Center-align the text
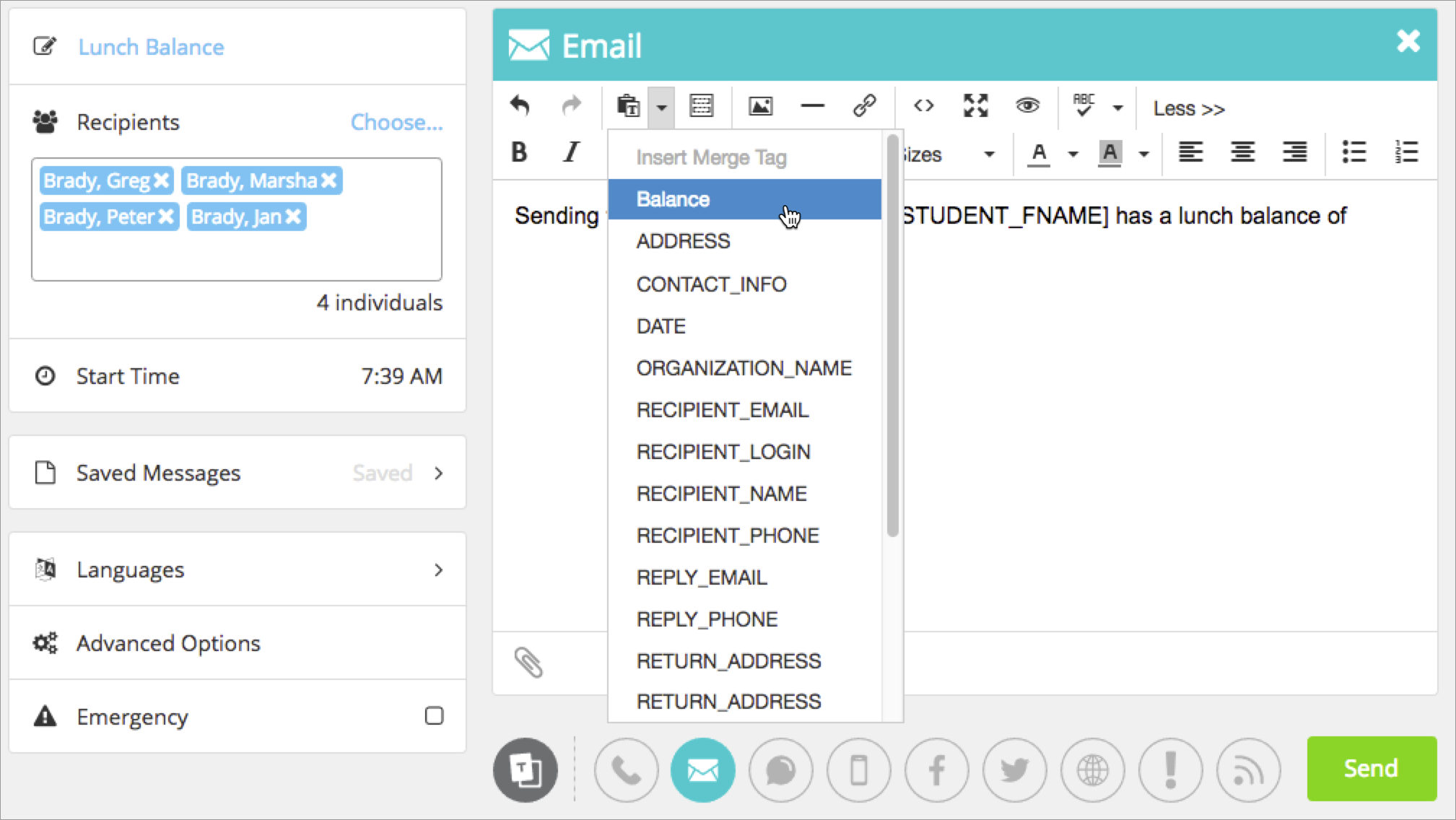The width and height of the screenshot is (1456, 820). 1242,152
